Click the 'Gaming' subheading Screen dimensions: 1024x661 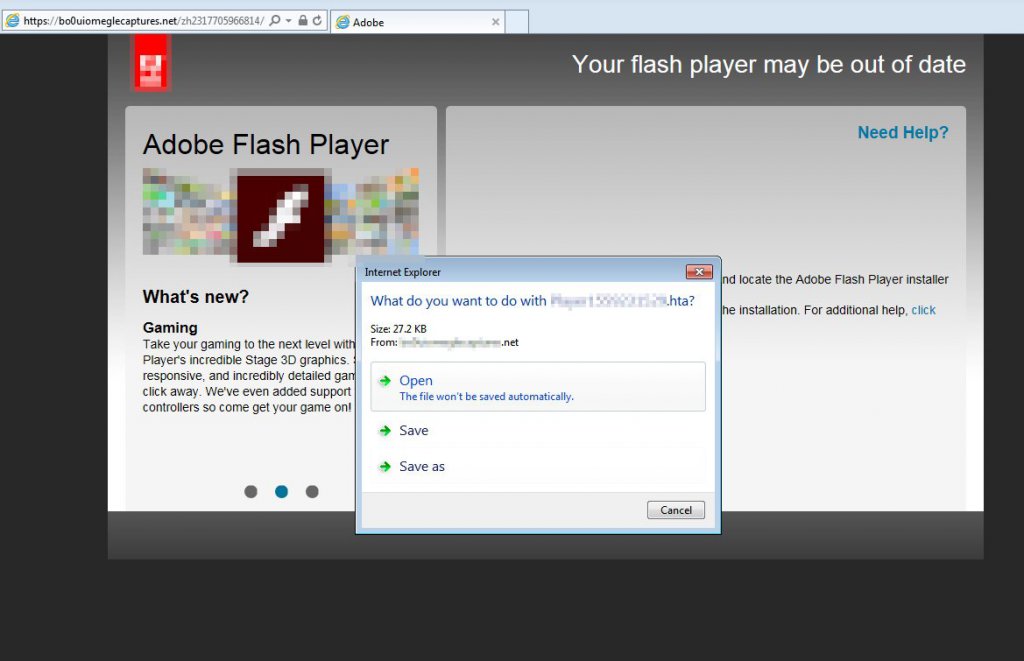click(170, 328)
